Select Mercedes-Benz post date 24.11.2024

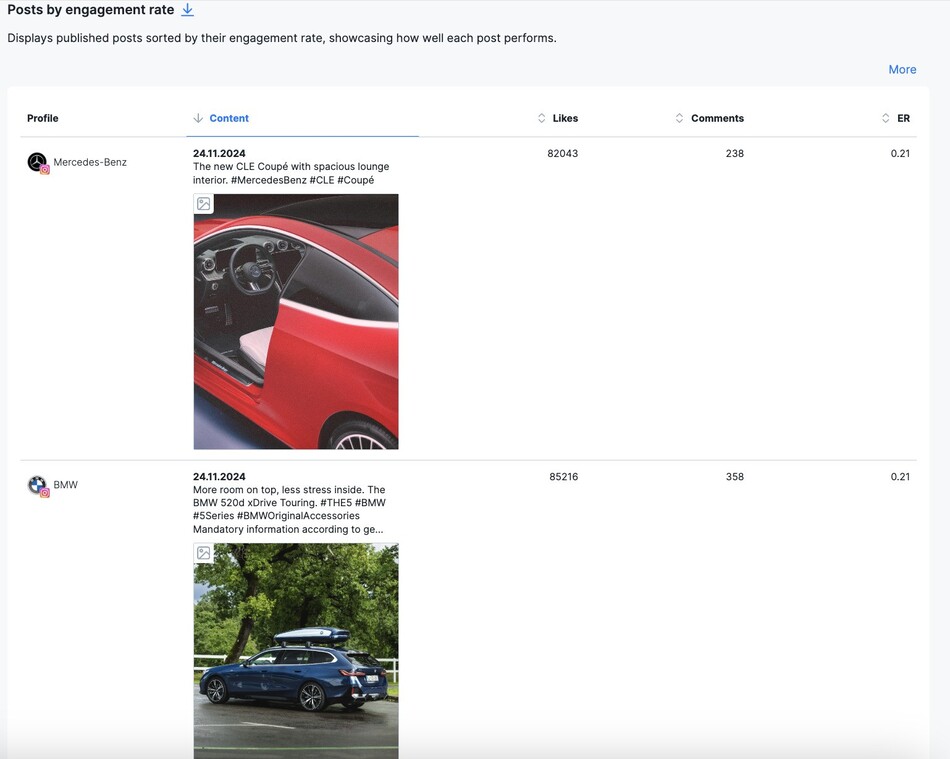[x=219, y=153]
